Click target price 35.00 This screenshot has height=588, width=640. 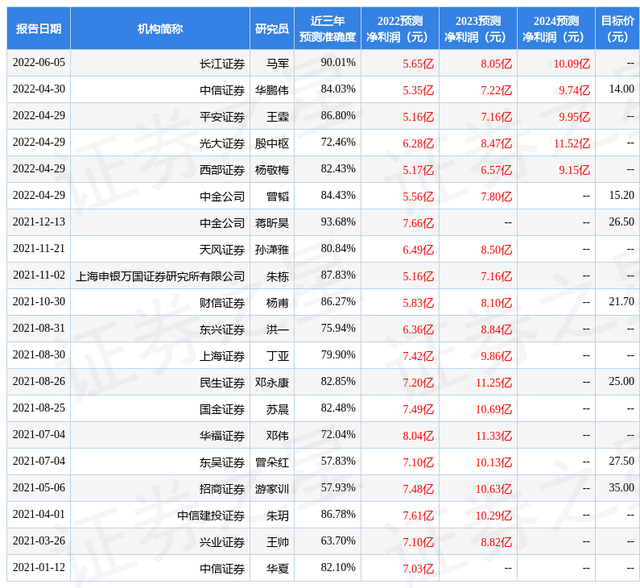tap(622, 488)
